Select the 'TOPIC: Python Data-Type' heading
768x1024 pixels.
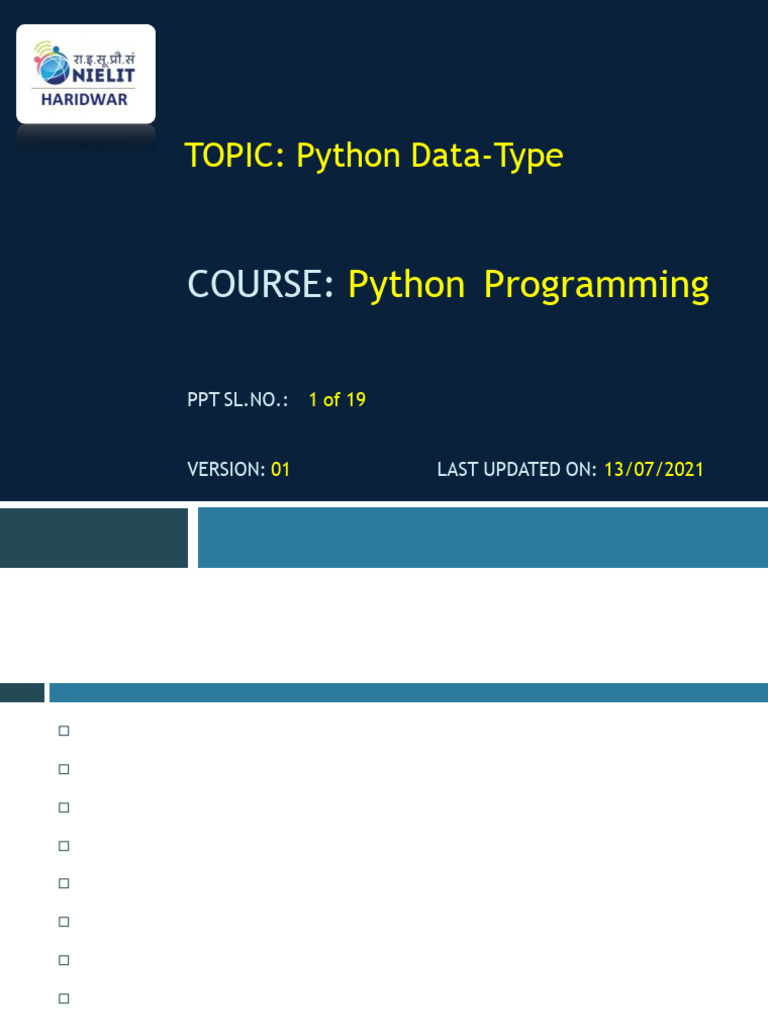pos(373,156)
